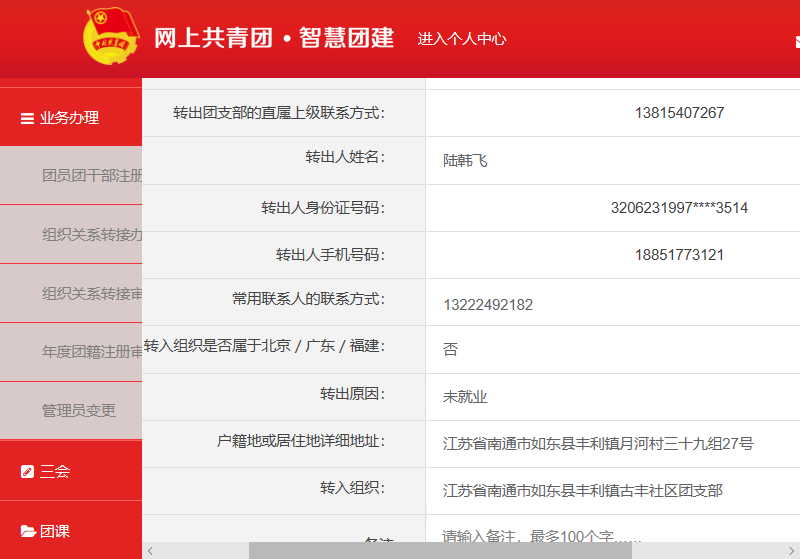Expand the 团课 sidebar section
800x559 pixels.
55,532
